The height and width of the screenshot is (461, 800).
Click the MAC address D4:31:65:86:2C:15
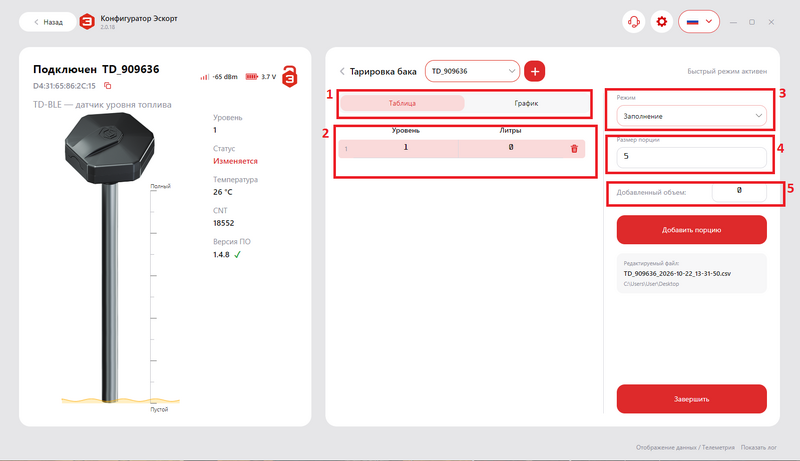point(64,86)
